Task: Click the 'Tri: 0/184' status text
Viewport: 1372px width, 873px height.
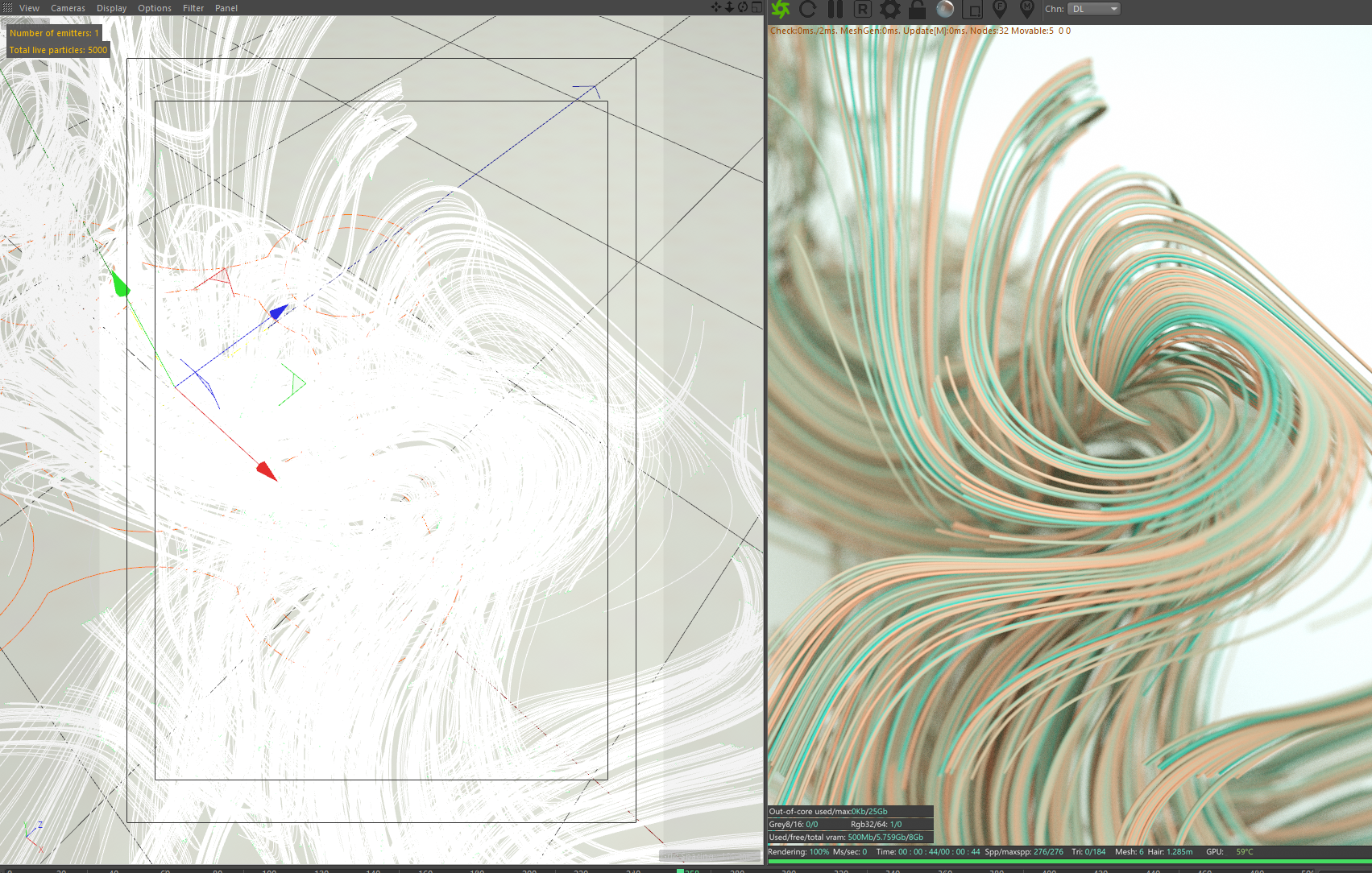Action: coord(1088,851)
